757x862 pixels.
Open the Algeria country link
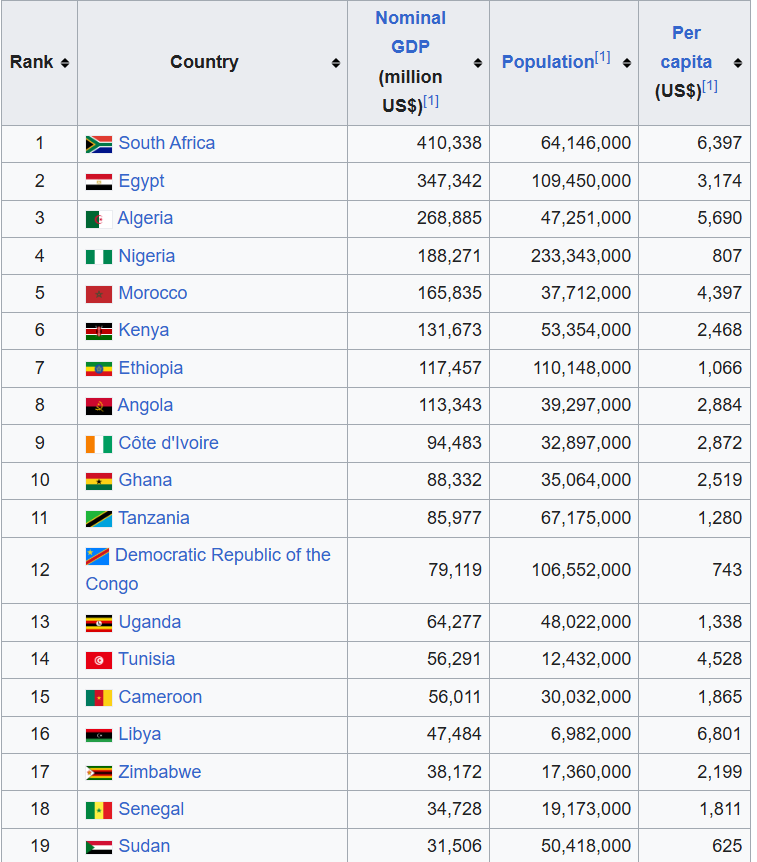coord(145,218)
